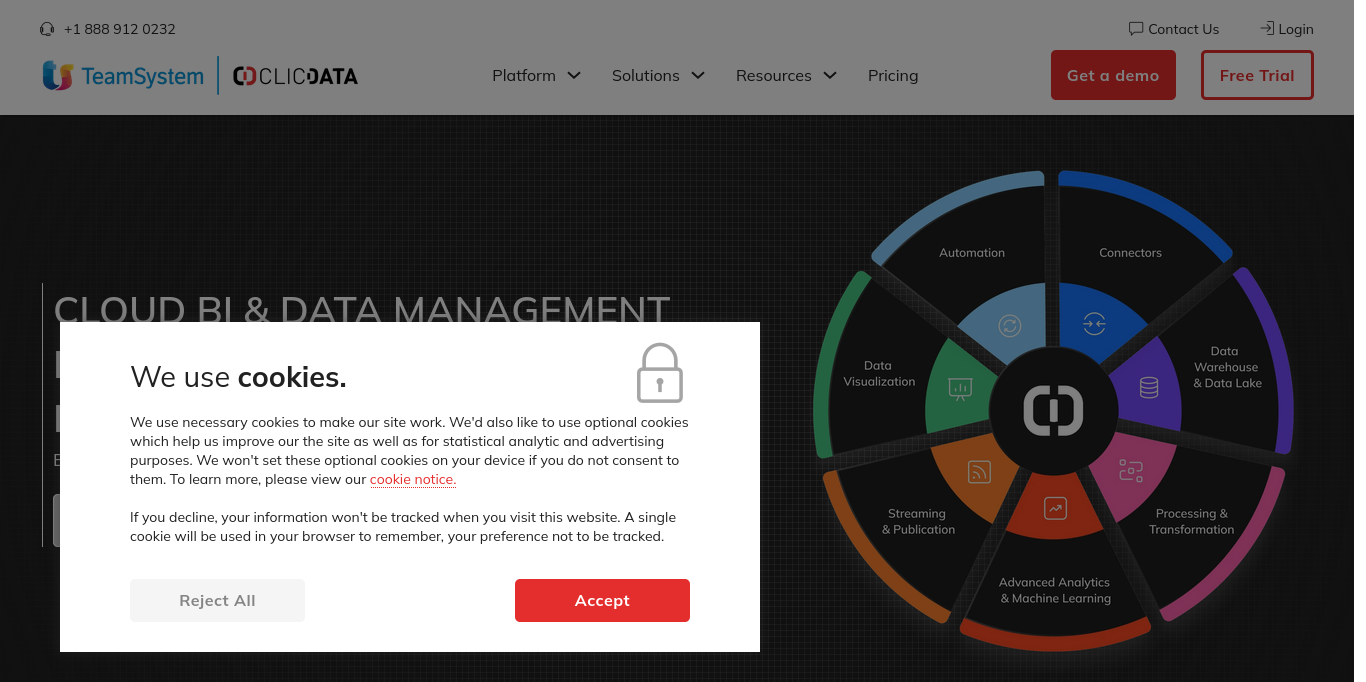This screenshot has width=1366, height=682.
Task: Click the Data Visualization label
Action: 879,374
